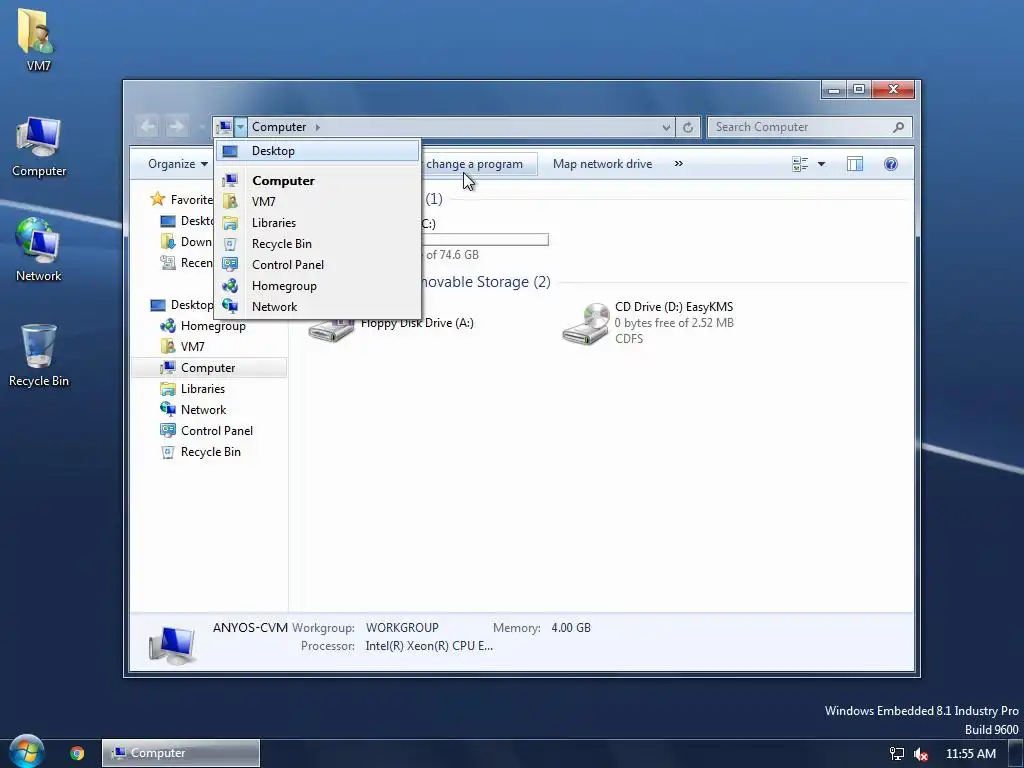1024x768 pixels.
Task: Click the Removable Storage (2) group header
Action: click(485, 282)
